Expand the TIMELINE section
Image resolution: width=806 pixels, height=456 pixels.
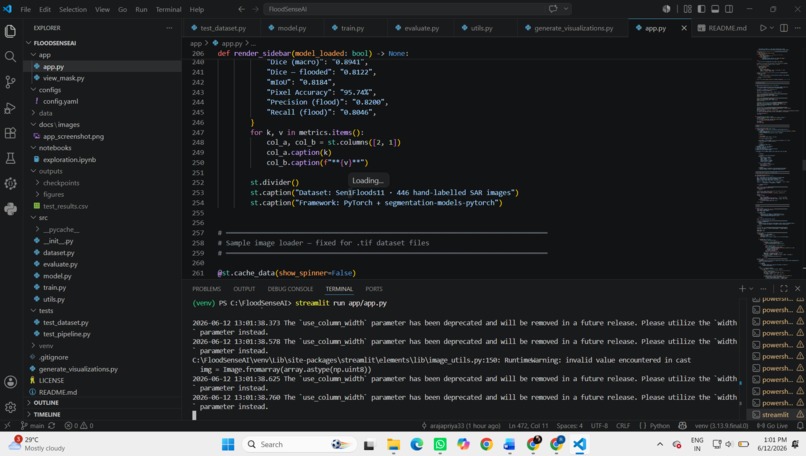pyautogui.click(x=47, y=414)
